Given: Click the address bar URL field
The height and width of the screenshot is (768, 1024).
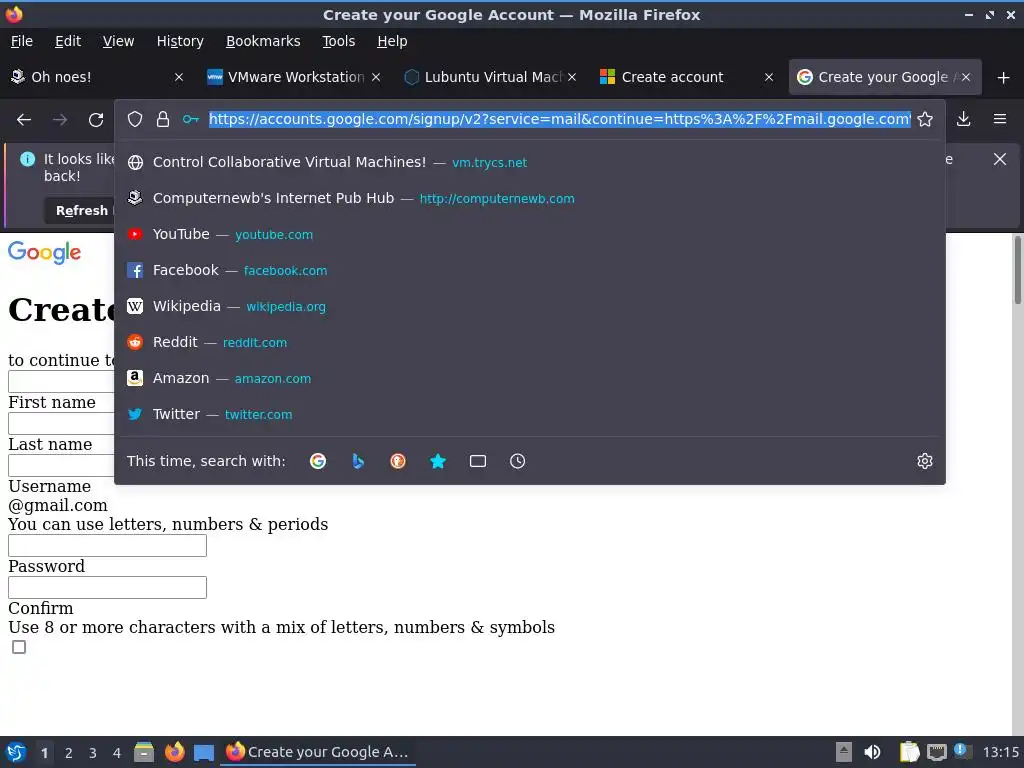Looking at the screenshot, I should pos(560,119).
